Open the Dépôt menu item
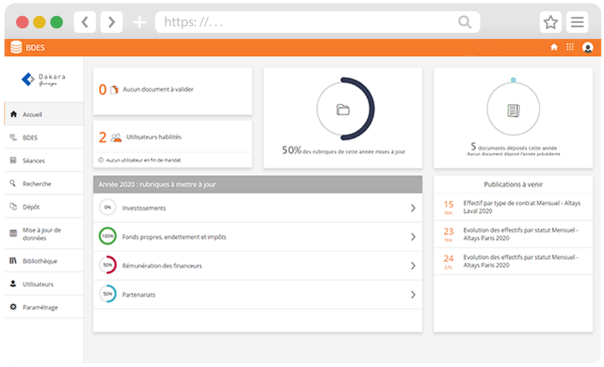The width and height of the screenshot is (604, 367). coord(44,206)
